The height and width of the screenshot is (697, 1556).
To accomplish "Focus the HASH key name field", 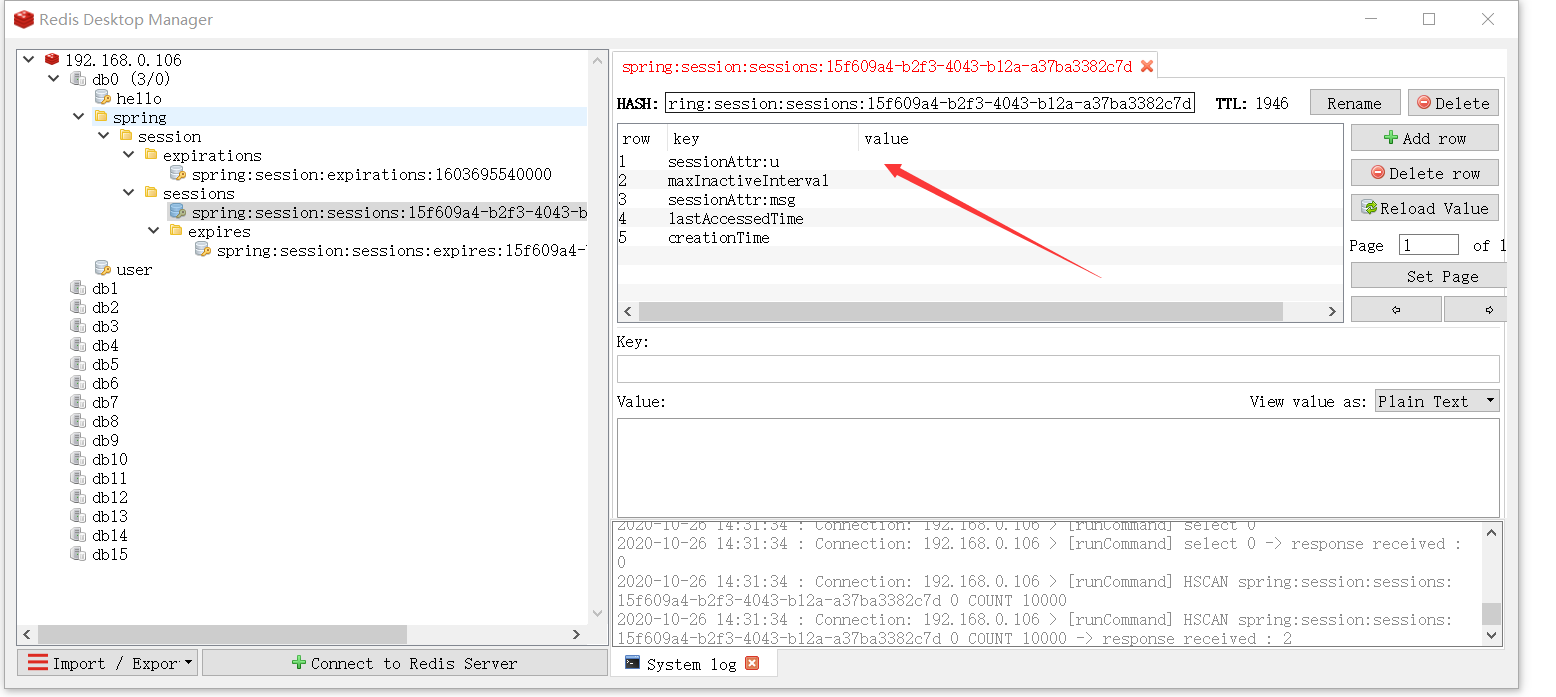I will click(930, 103).
